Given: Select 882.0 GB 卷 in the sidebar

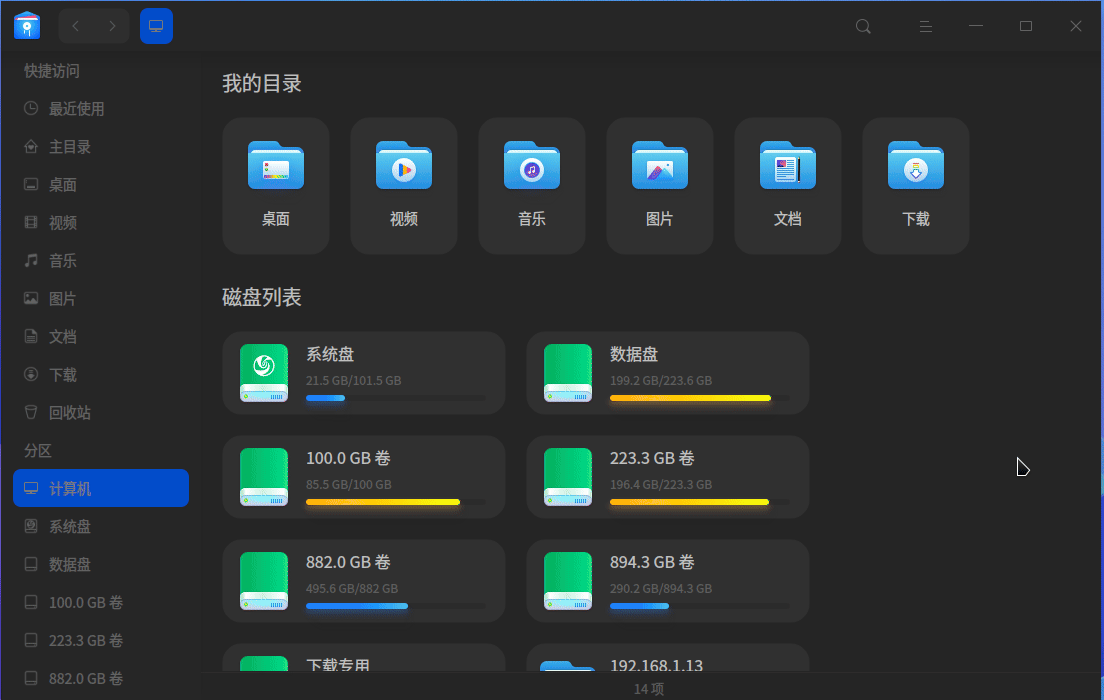Looking at the screenshot, I should point(101,678).
